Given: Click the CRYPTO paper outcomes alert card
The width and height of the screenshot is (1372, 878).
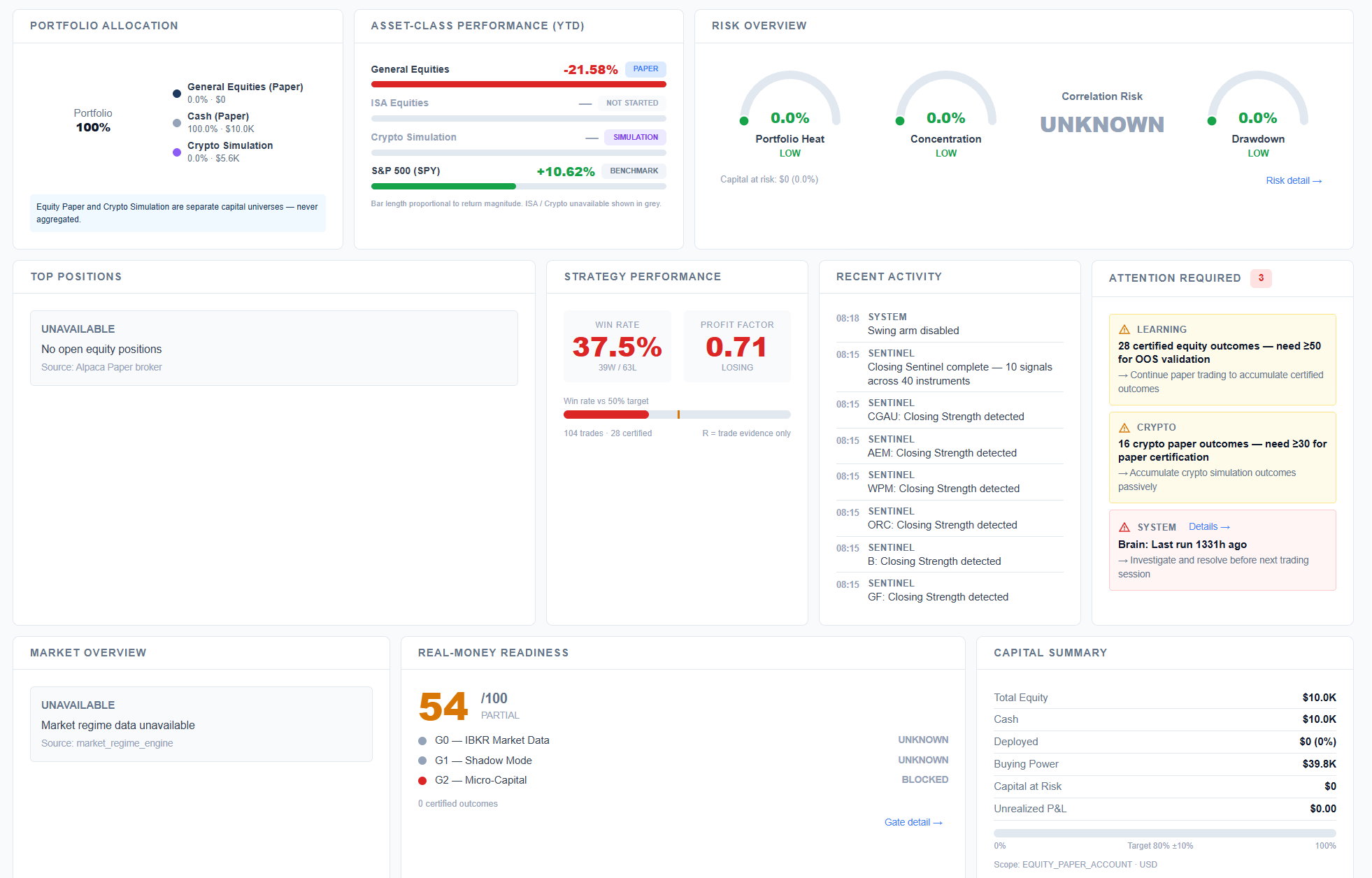Looking at the screenshot, I should coord(1222,457).
